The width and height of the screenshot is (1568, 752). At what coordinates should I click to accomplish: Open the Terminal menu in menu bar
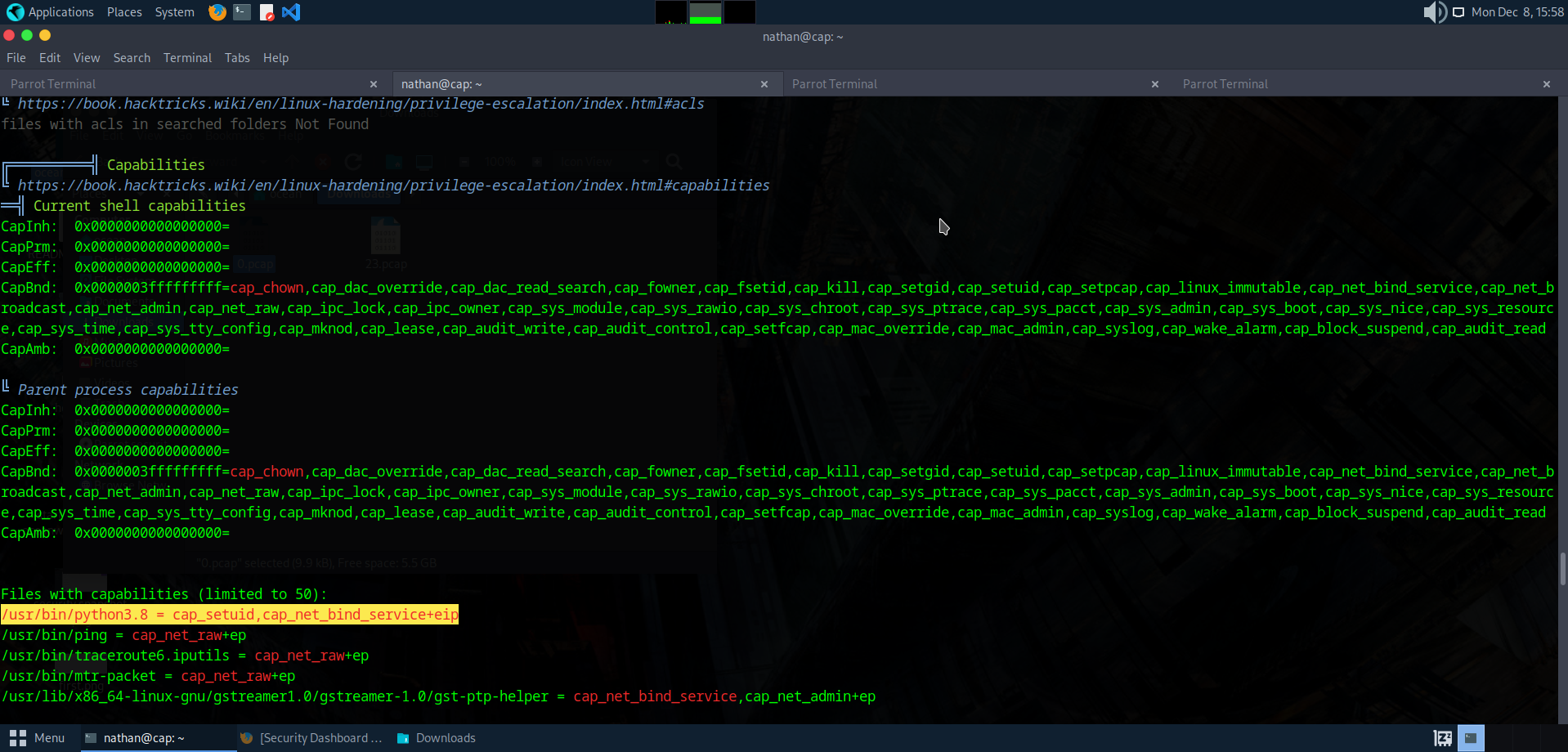tap(187, 58)
